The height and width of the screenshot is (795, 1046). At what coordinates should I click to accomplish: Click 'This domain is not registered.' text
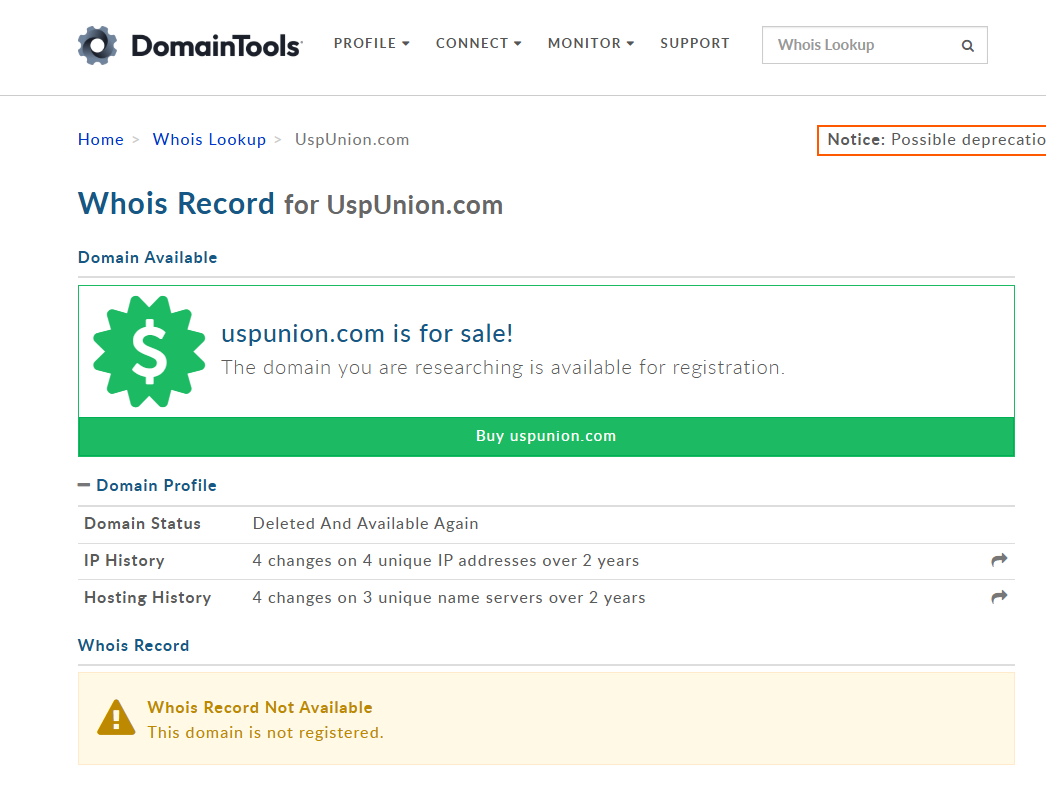coord(266,732)
